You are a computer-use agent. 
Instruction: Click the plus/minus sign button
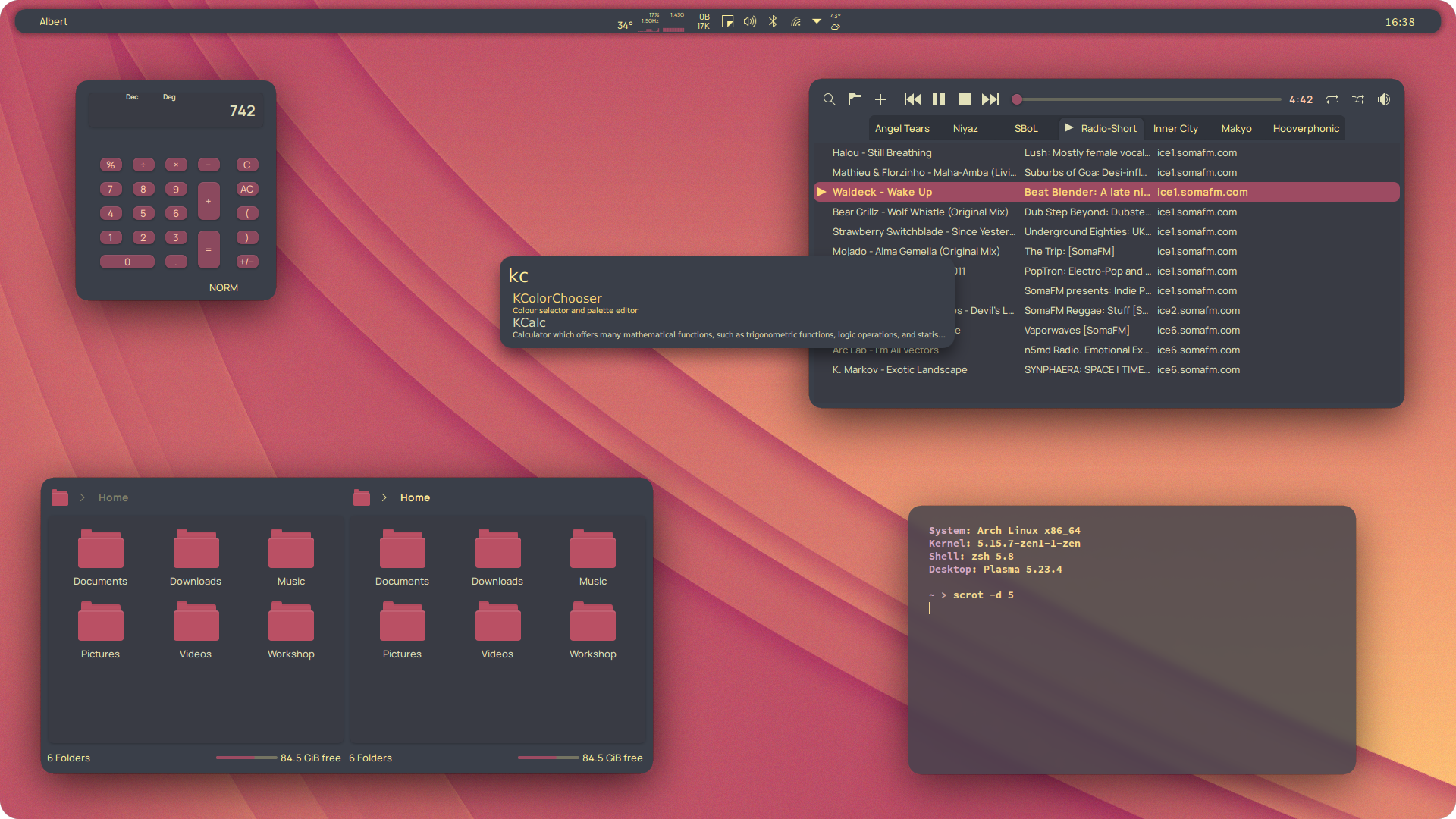(x=247, y=262)
